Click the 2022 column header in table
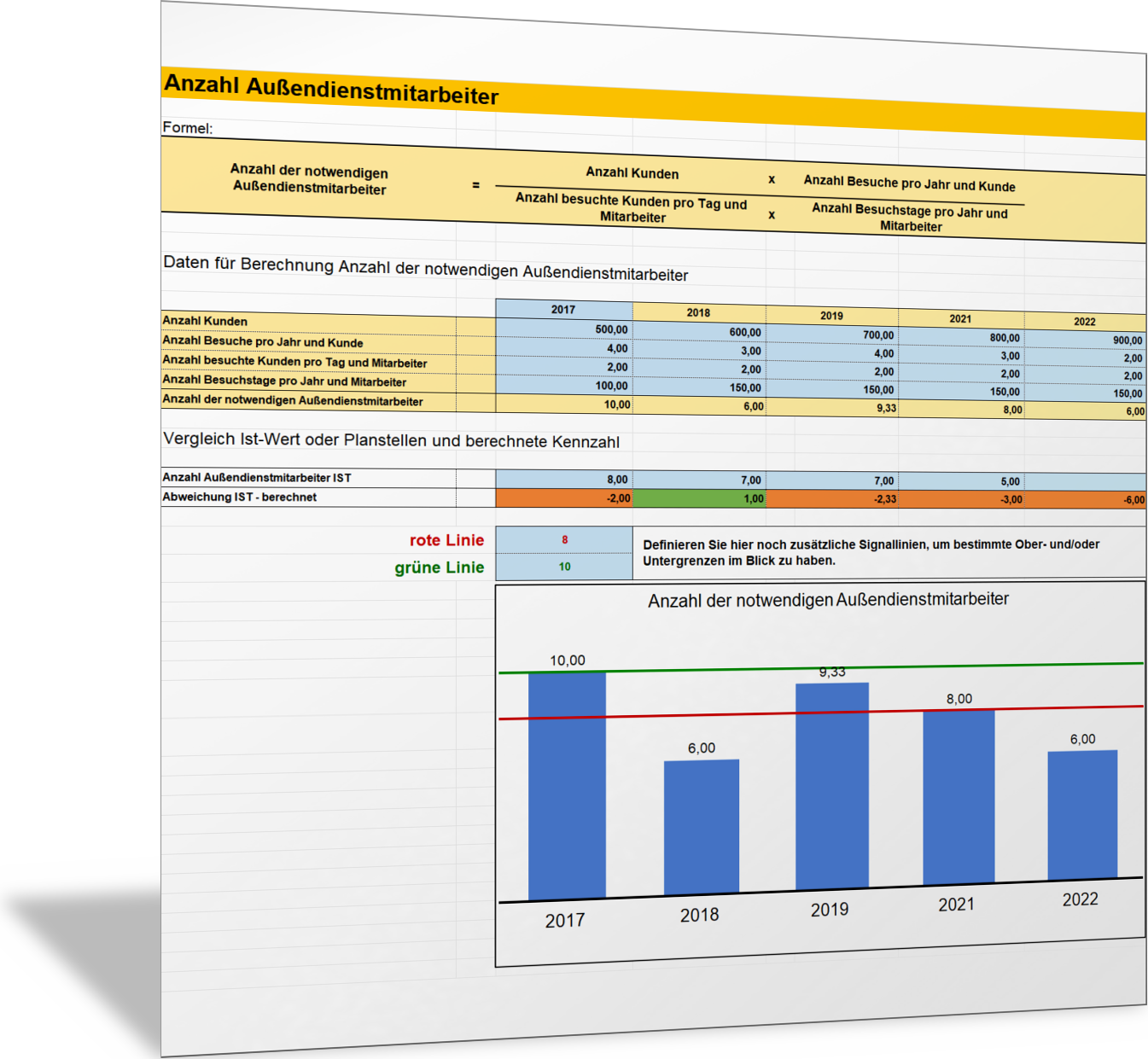Screen dimensions: 1148x1059 [x=1085, y=322]
